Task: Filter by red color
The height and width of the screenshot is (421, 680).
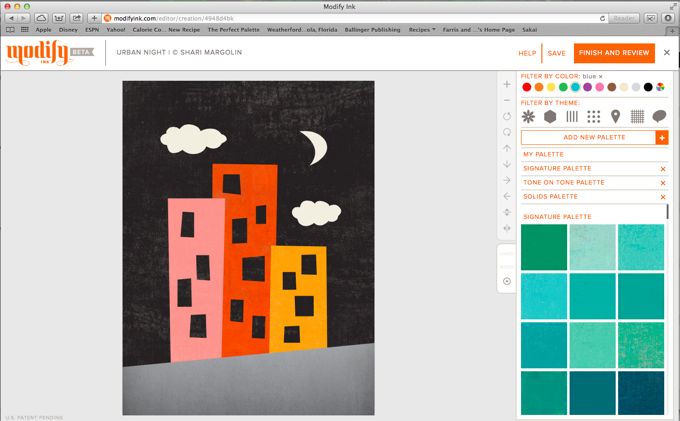Action: click(526, 87)
